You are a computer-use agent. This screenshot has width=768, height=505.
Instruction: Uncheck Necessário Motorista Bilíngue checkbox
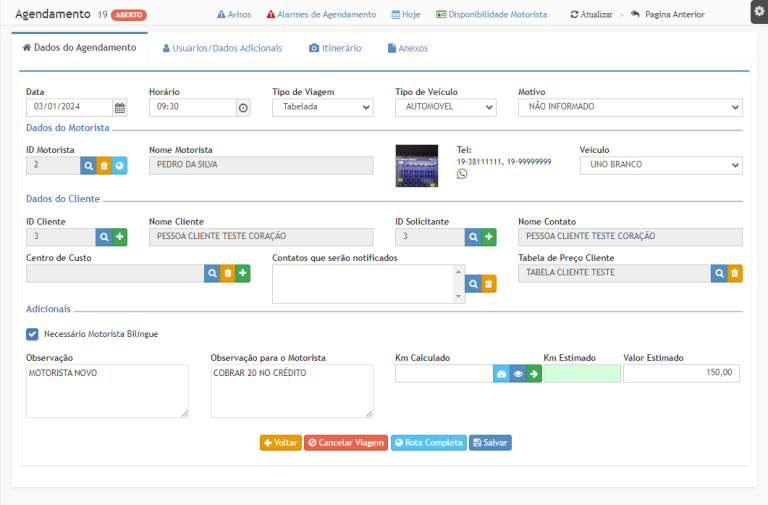(x=32, y=334)
